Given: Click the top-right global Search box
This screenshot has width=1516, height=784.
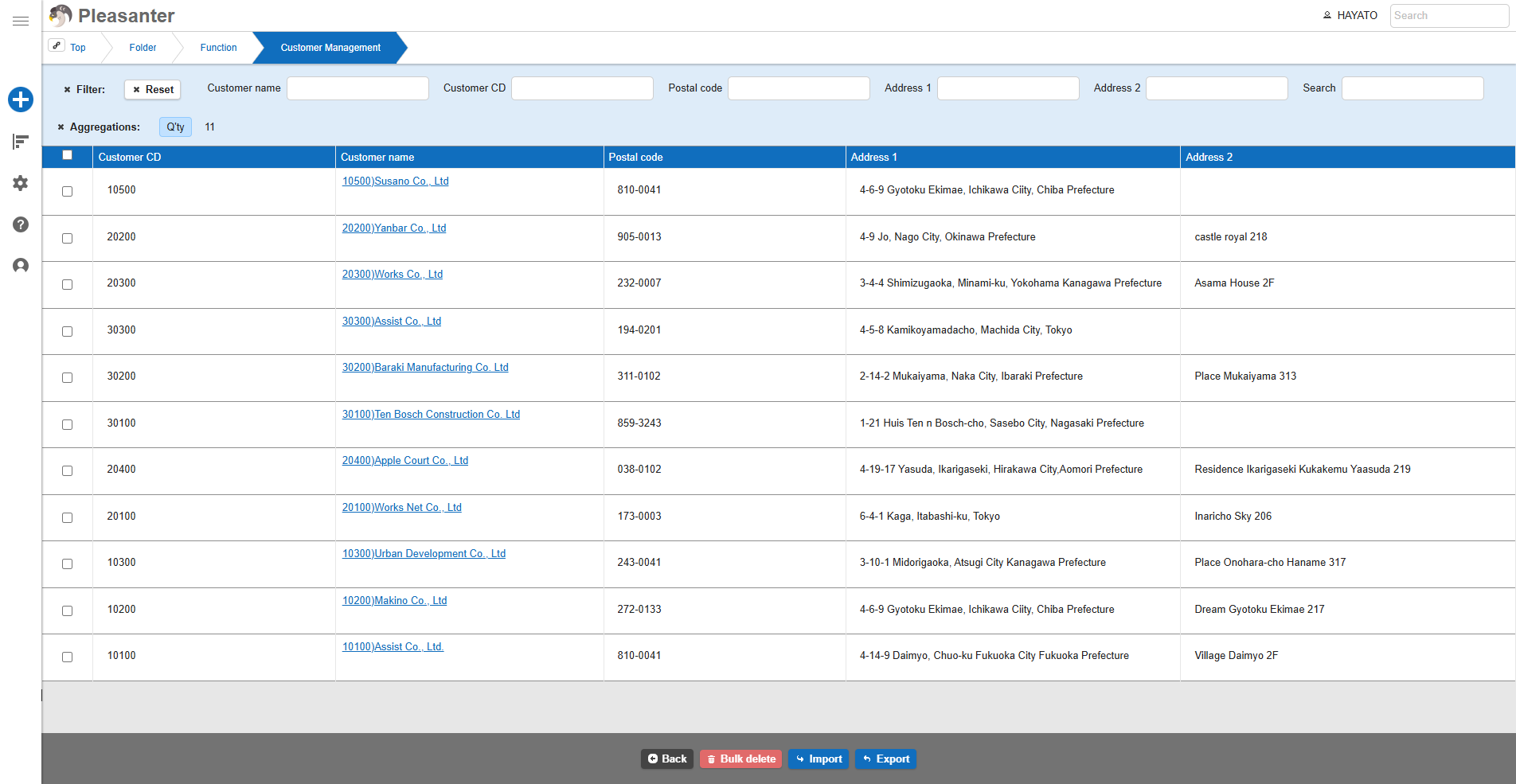Looking at the screenshot, I should tap(1449, 16).
